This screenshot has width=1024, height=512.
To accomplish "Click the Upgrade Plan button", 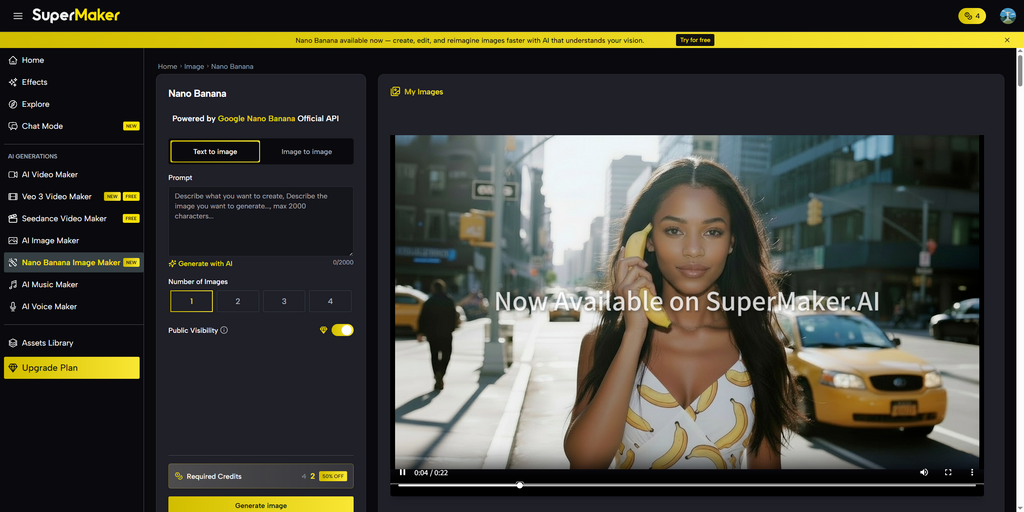I will (x=72, y=368).
